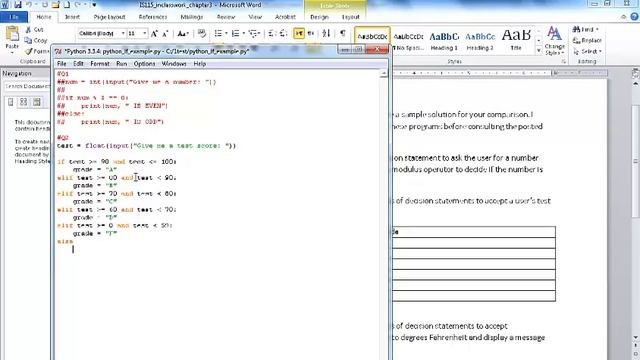
Task: Click the Replace button
Action: (587, 40)
